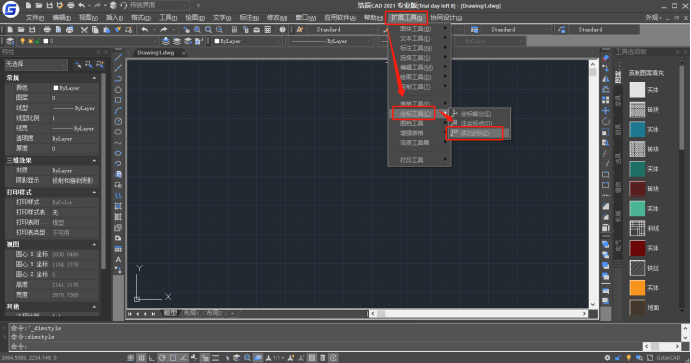Switch to the 布局1 layout tab
Screen dimensions: 691x363
tap(191, 313)
